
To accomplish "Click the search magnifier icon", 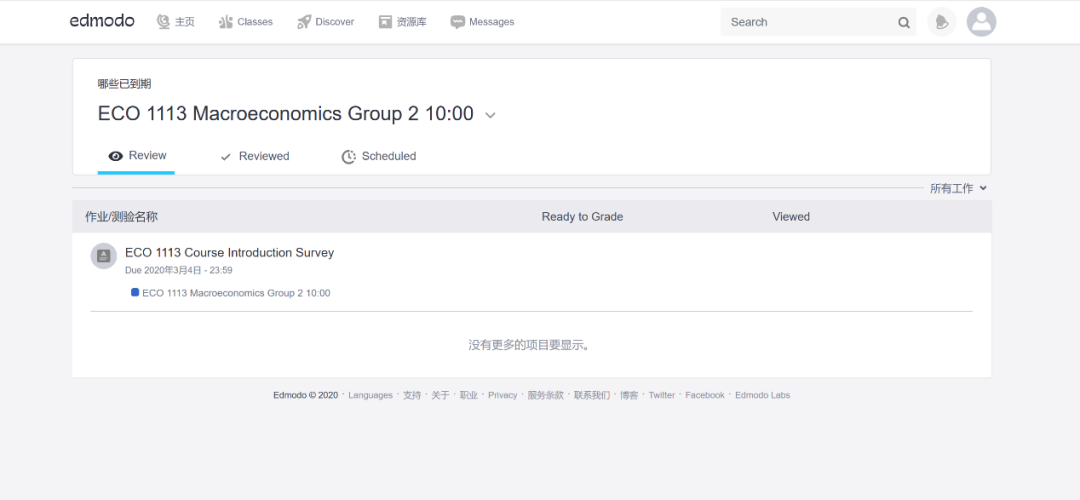I will pyautogui.click(x=904, y=23).
